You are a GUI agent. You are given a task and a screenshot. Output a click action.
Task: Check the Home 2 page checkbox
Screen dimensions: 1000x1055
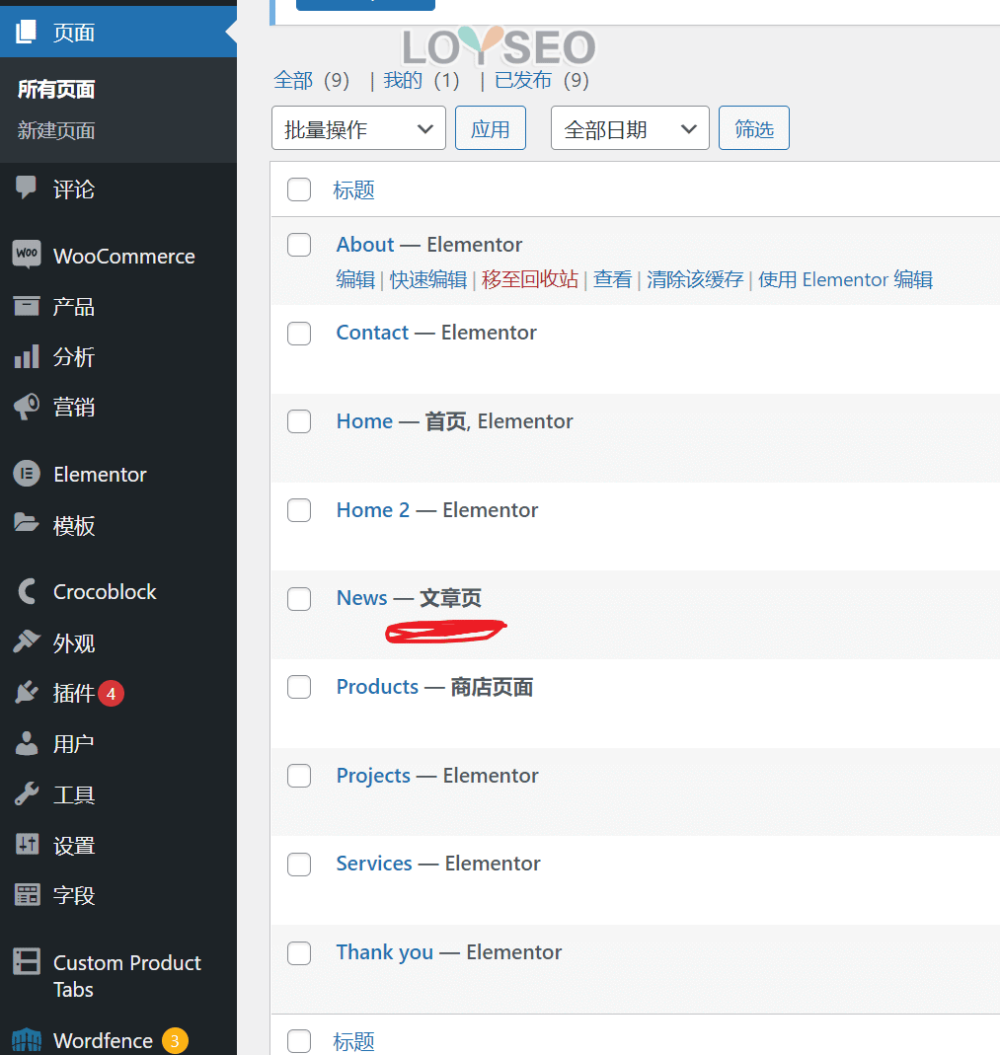[299, 510]
